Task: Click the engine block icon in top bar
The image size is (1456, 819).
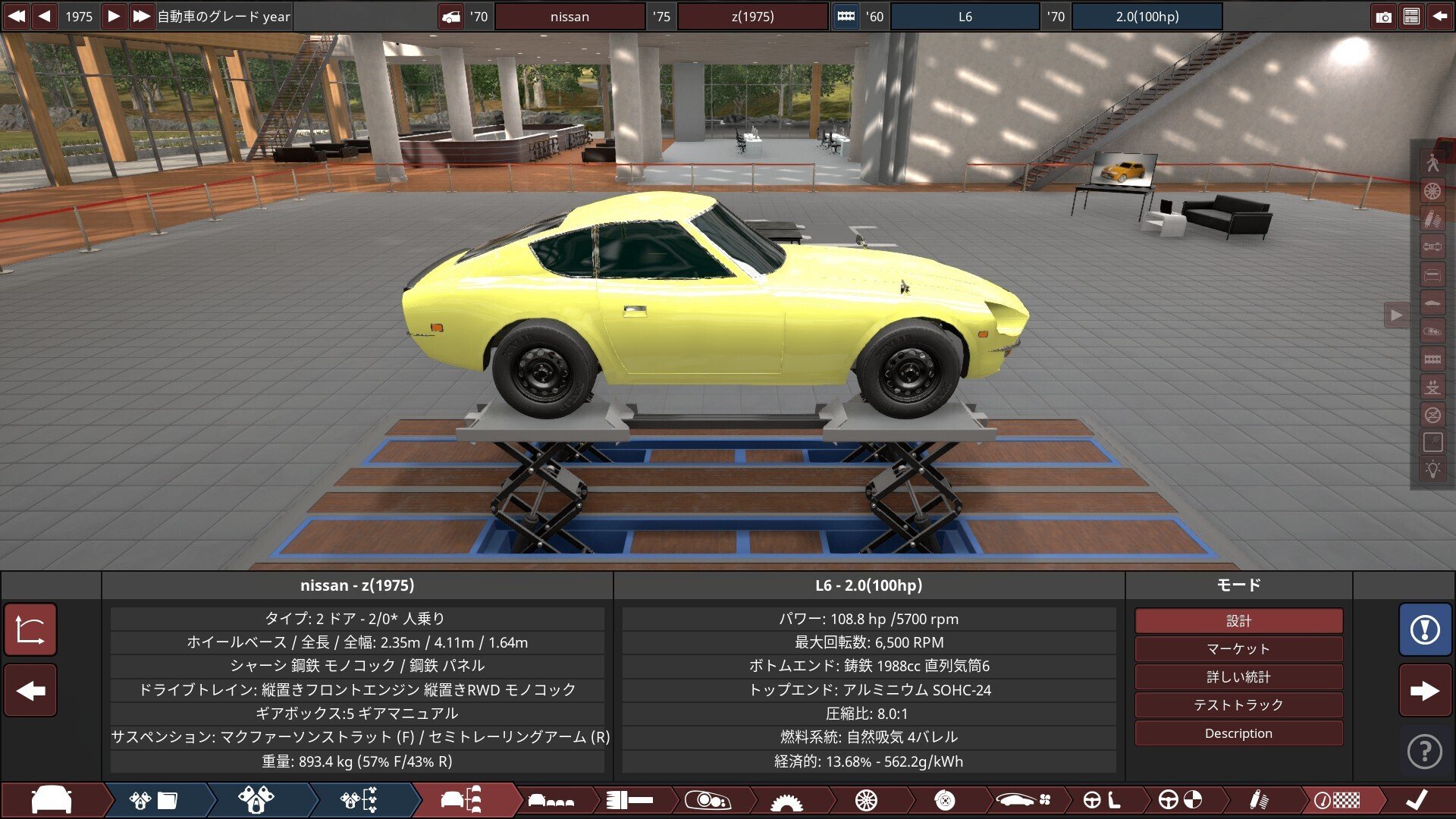Action: click(x=846, y=16)
